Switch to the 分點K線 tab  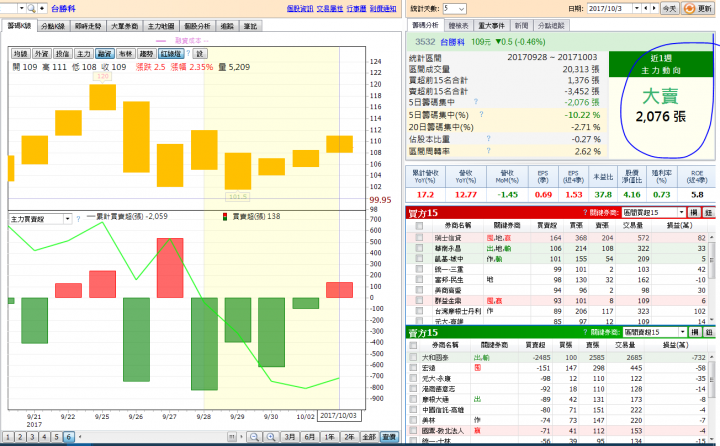pyautogui.click(x=53, y=26)
